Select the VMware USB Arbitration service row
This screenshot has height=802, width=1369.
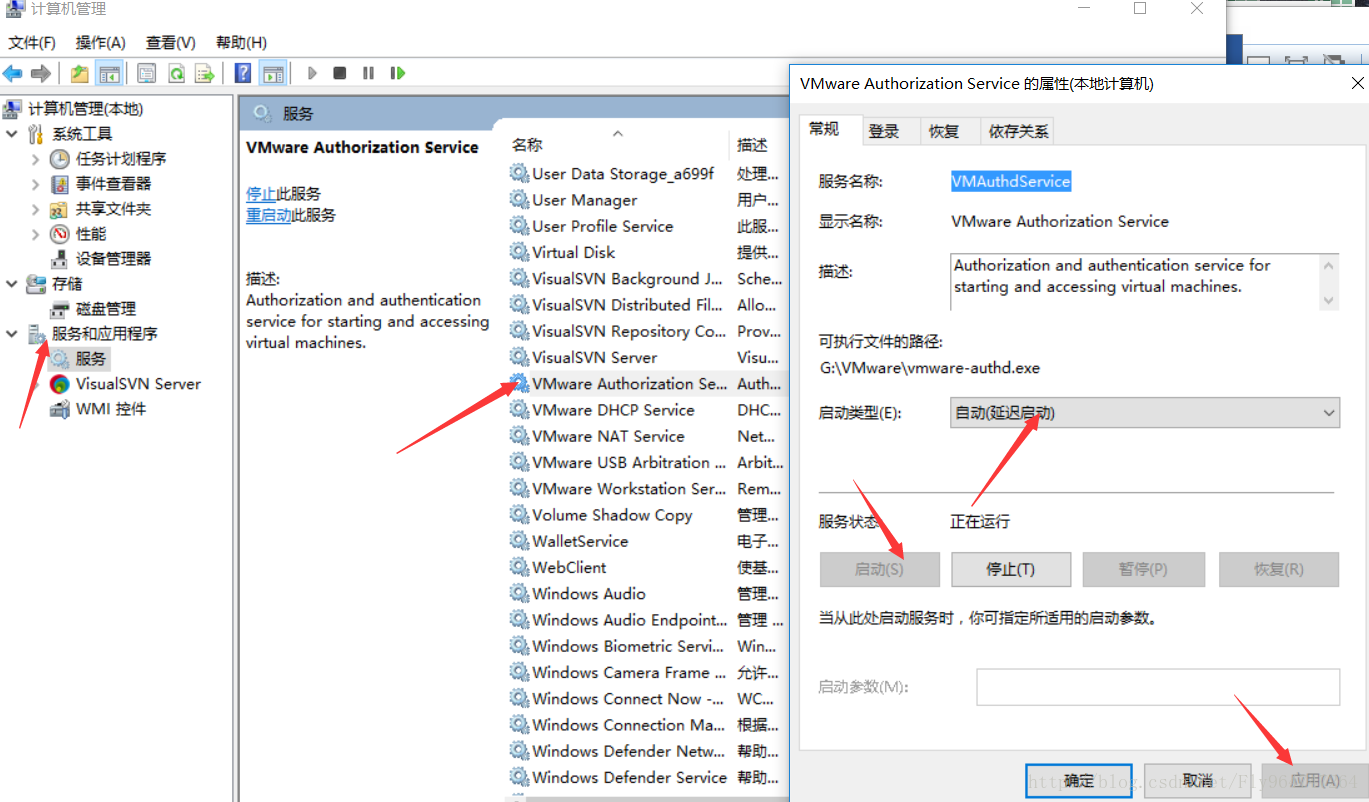(648, 462)
